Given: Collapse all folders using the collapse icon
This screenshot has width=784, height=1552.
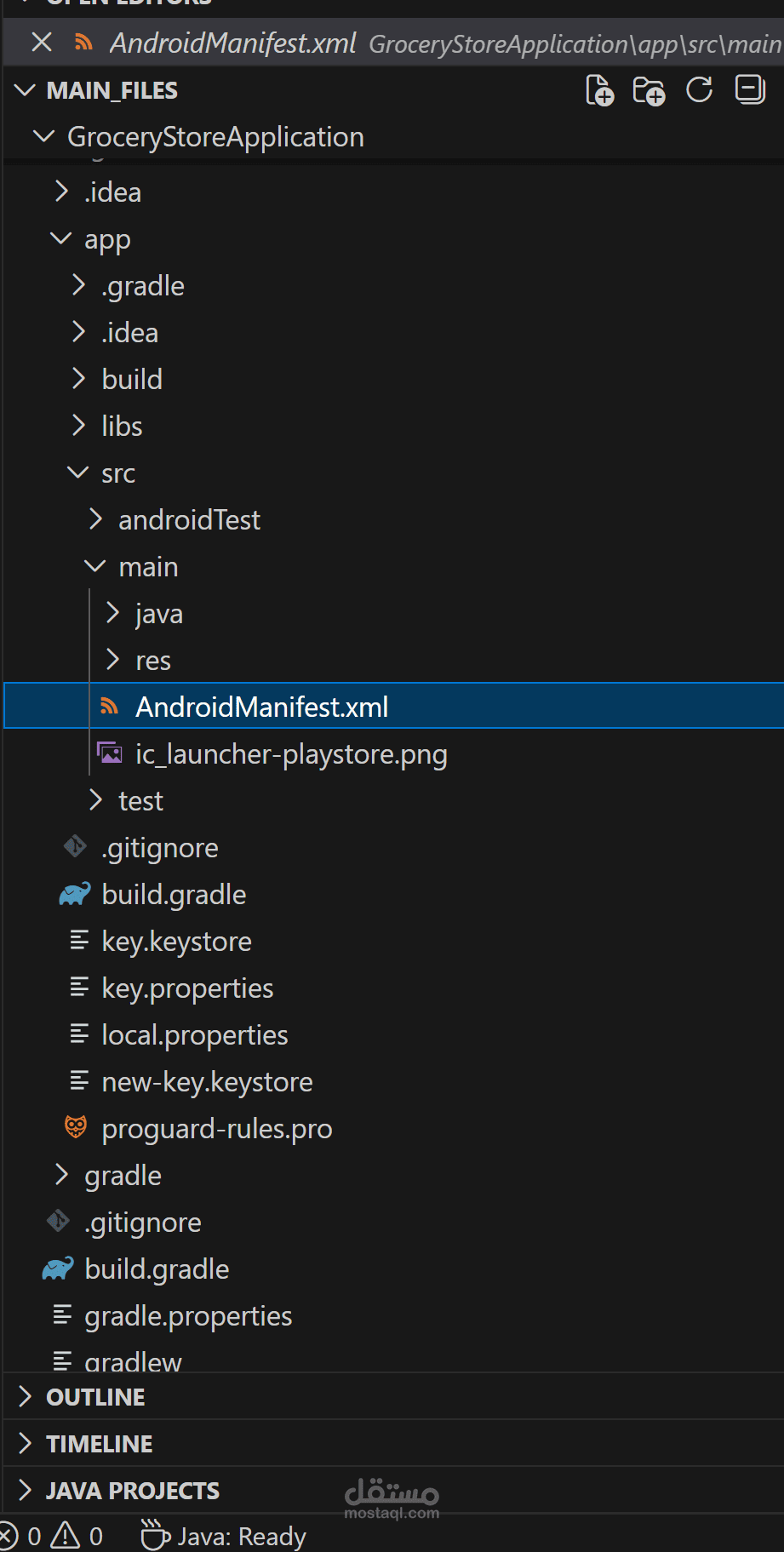Looking at the screenshot, I should 750,89.
